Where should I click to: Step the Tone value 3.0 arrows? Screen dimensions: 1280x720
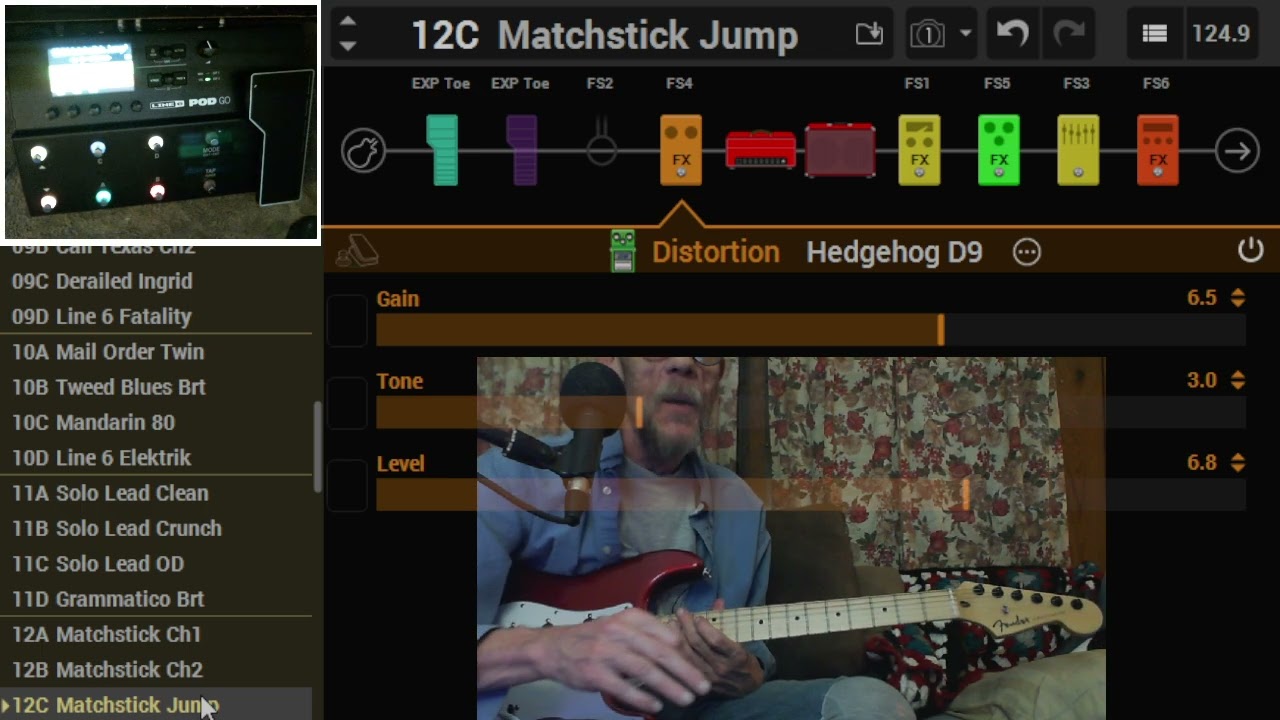click(1238, 380)
